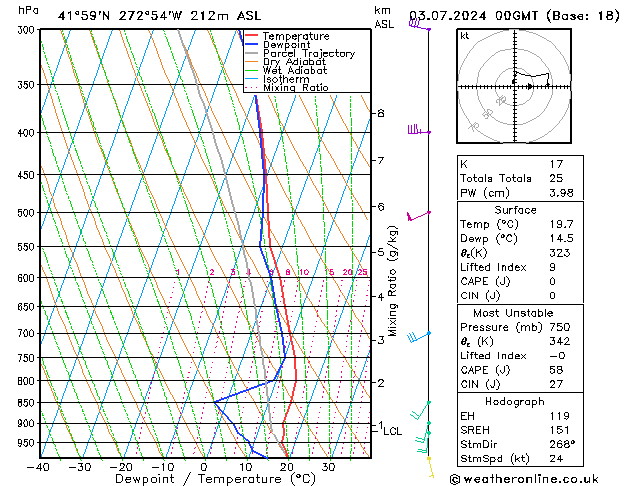Viewport: 629px width, 486px height.
Task: Click the Most Unstable θe value 342
Action: point(560,341)
